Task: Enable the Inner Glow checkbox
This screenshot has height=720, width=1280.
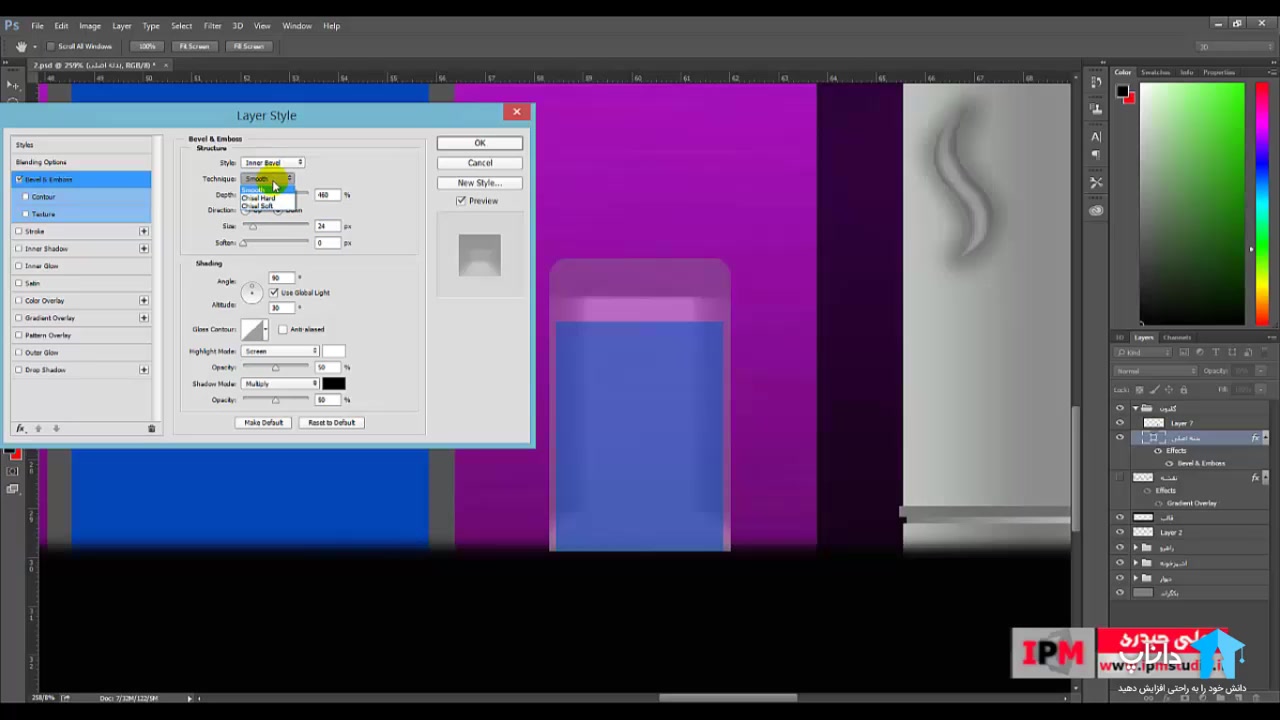Action: click(19, 266)
